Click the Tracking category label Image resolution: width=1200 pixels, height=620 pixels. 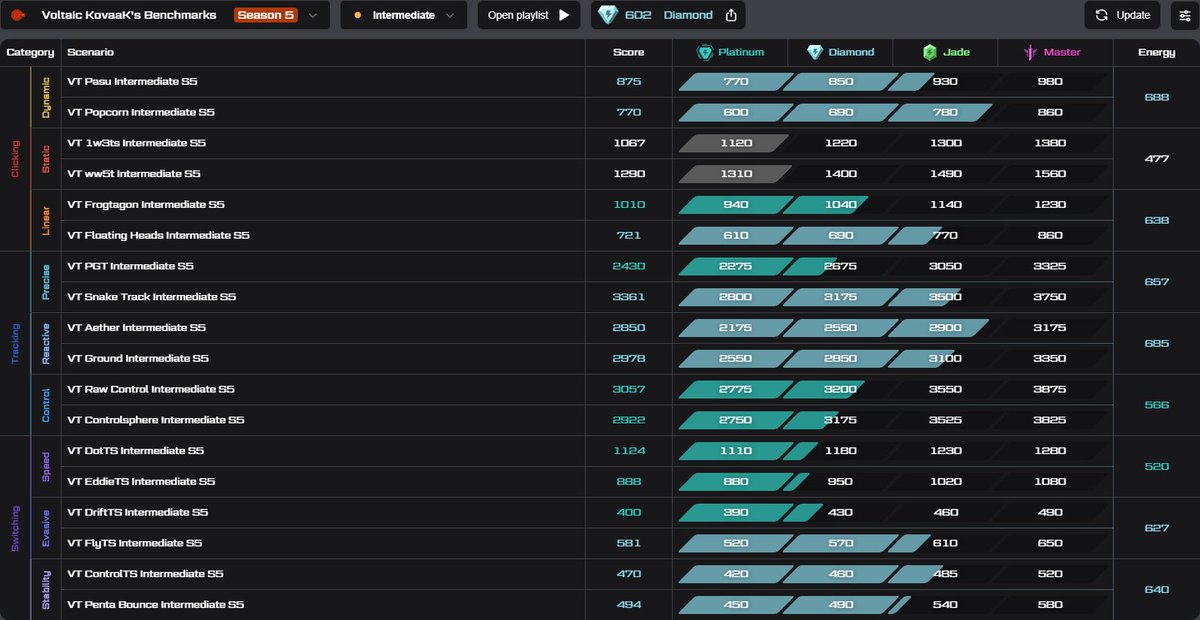click(15, 344)
